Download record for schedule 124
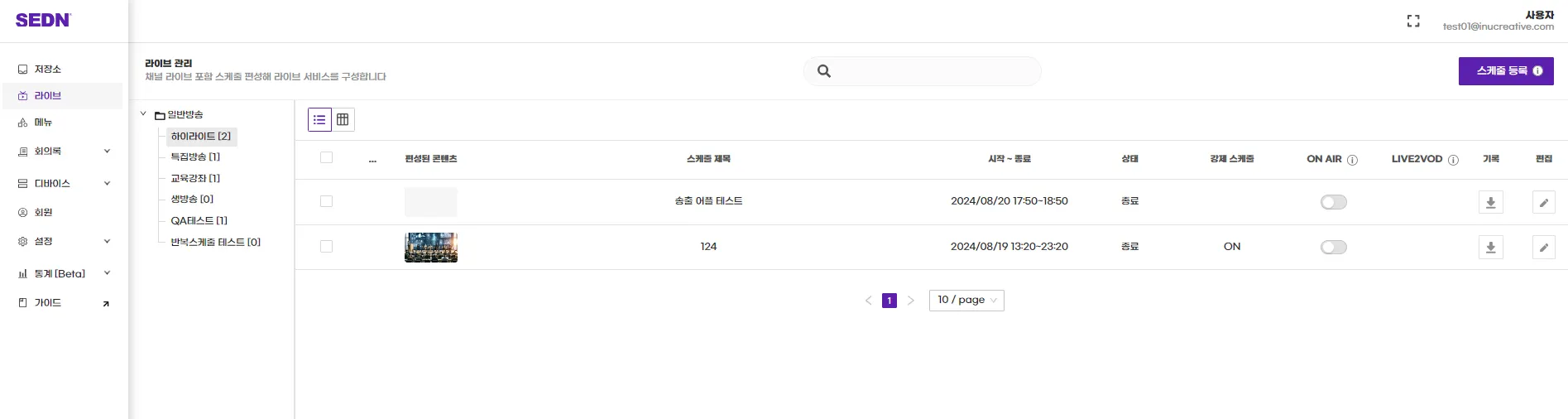1568x419 pixels. (x=1491, y=248)
